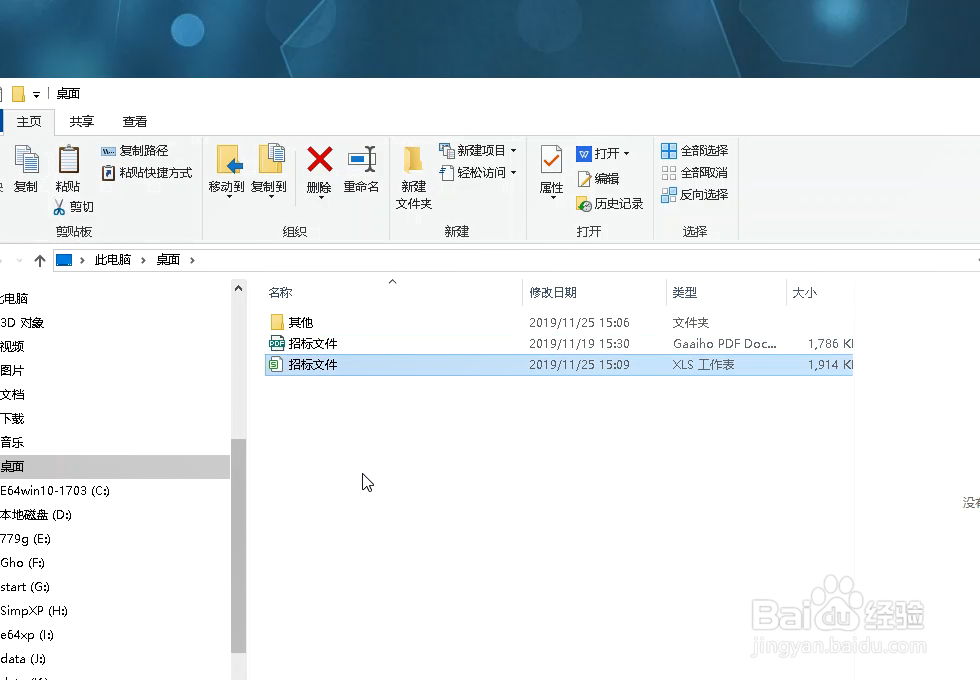
Task: Click 桌面 in the address bar
Action: pyautogui.click(x=168, y=260)
